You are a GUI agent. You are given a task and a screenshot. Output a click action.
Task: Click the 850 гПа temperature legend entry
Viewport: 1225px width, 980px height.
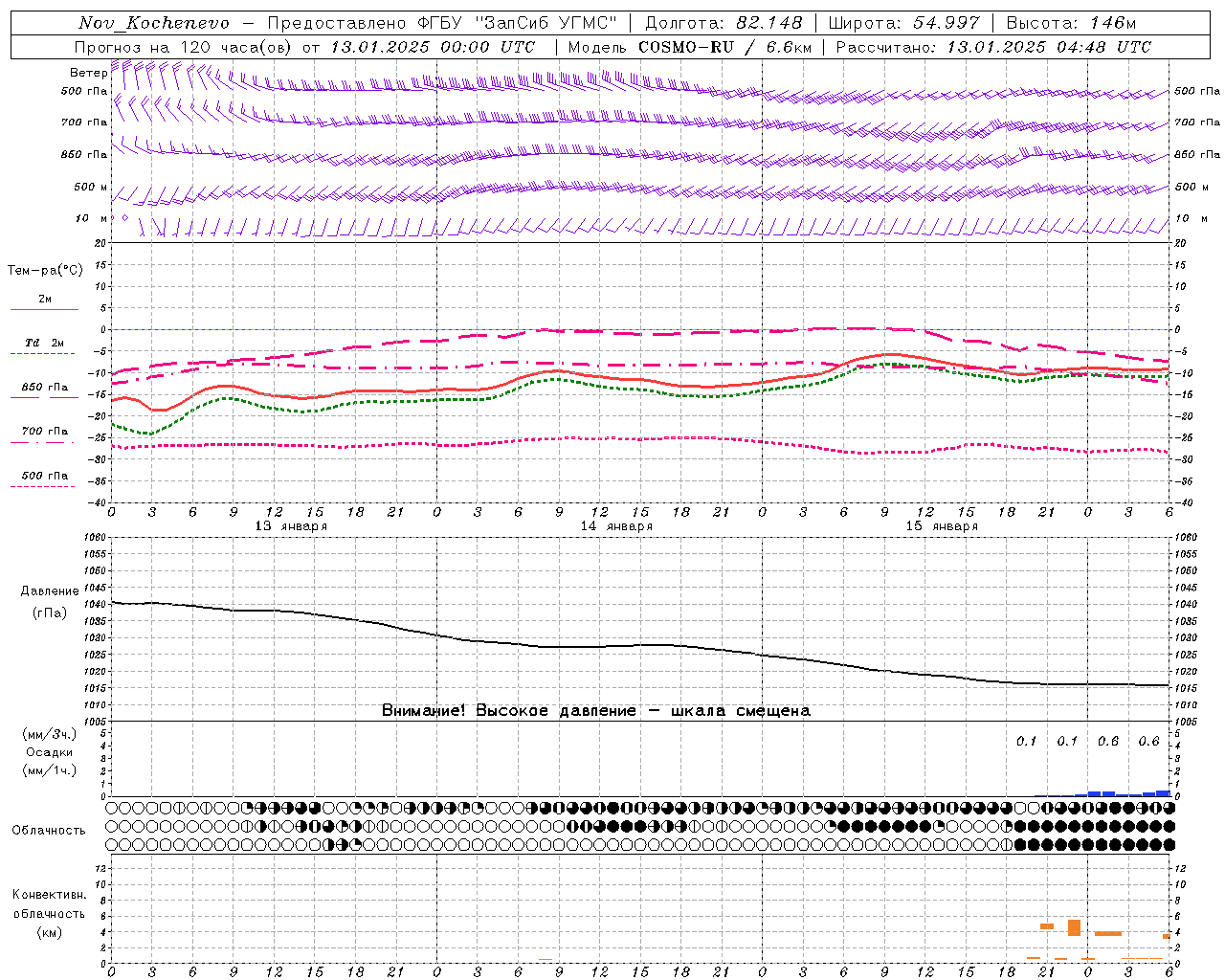tap(45, 388)
